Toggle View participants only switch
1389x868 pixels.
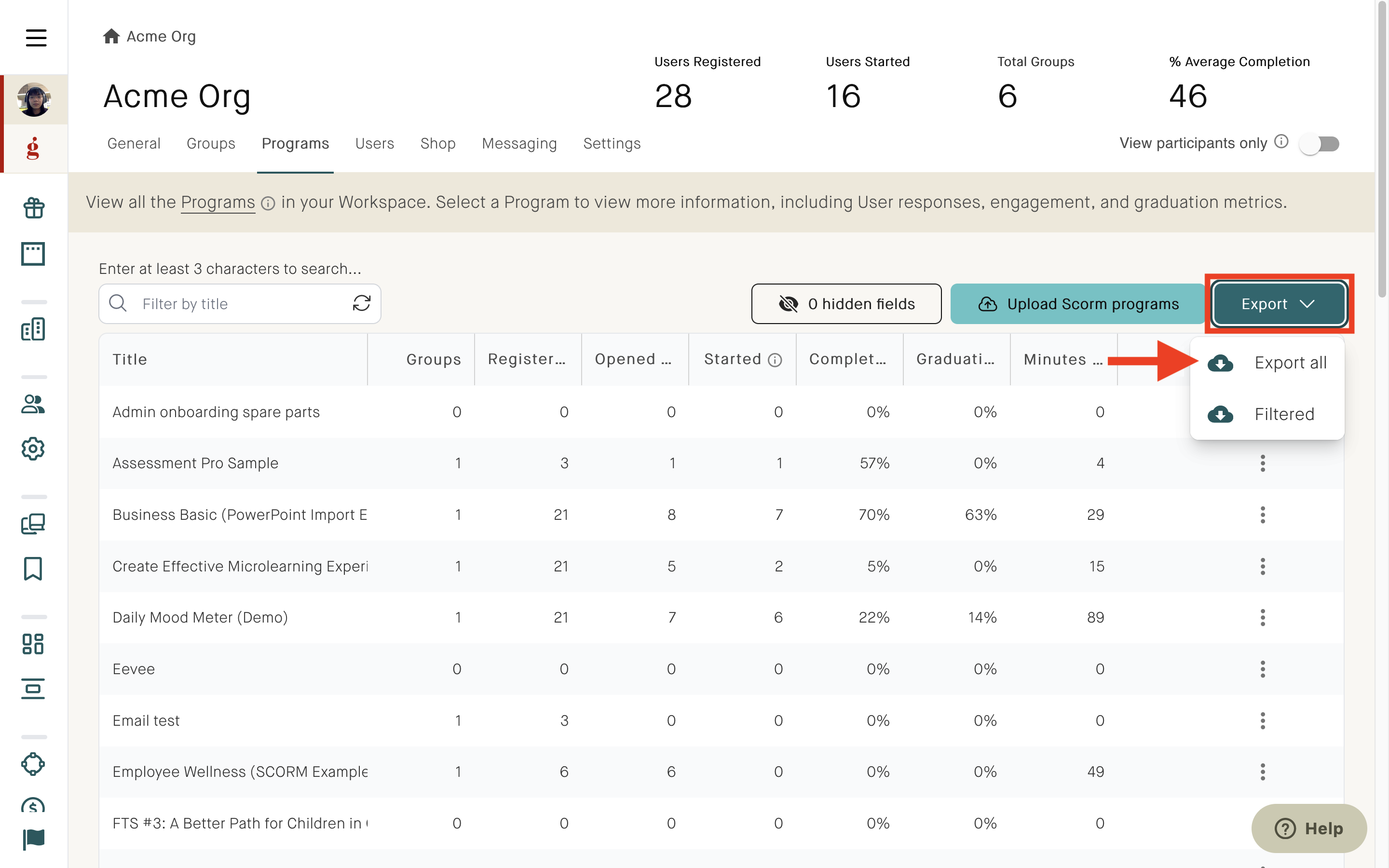[1320, 144]
